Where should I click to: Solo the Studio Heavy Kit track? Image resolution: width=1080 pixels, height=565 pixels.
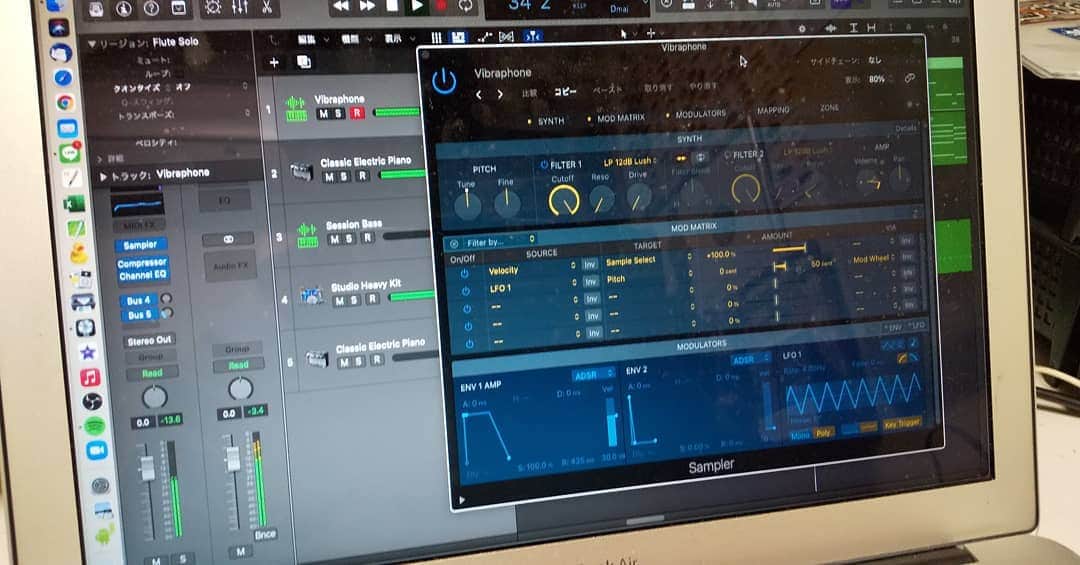(x=355, y=300)
